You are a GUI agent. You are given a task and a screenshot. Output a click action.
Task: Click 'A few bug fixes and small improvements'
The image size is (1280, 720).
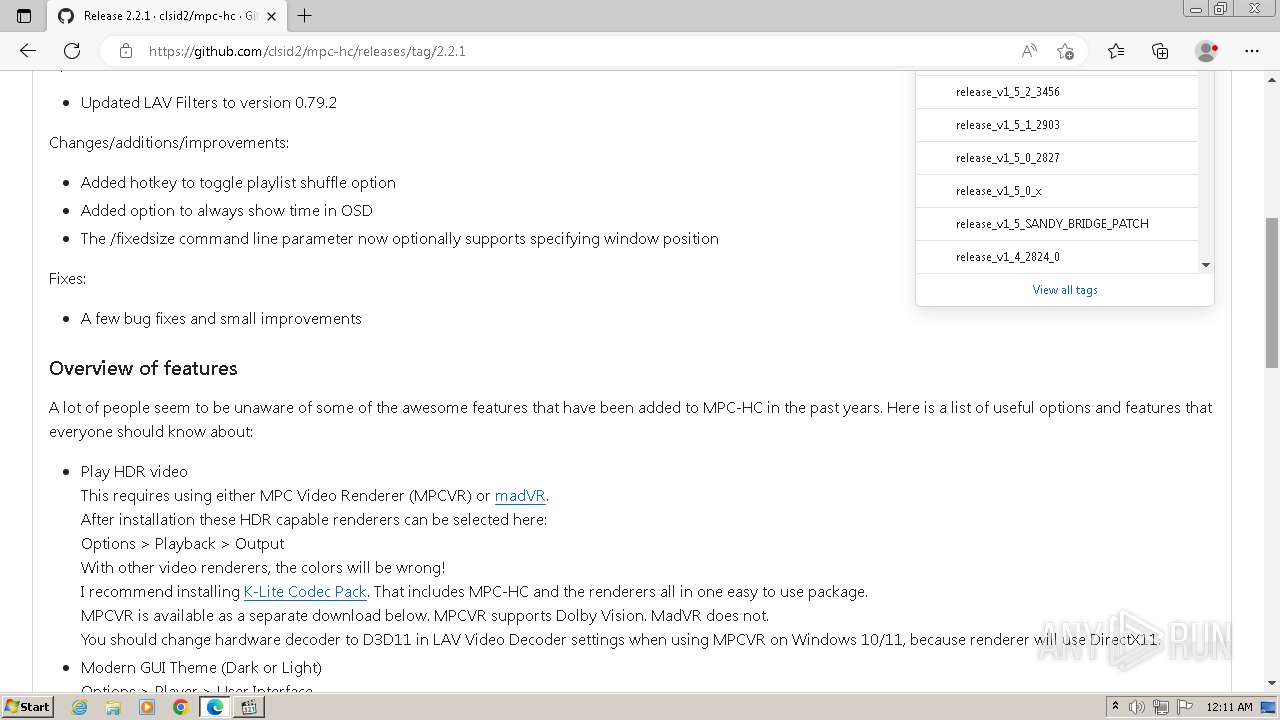[x=221, y=319]
